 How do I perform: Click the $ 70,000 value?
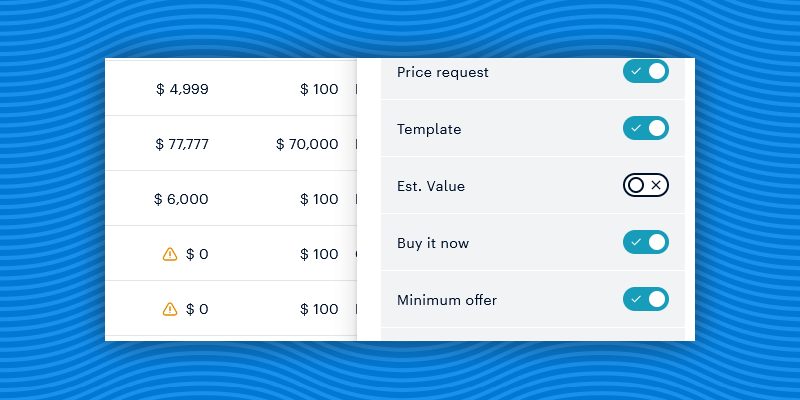(x=307, y=144)
